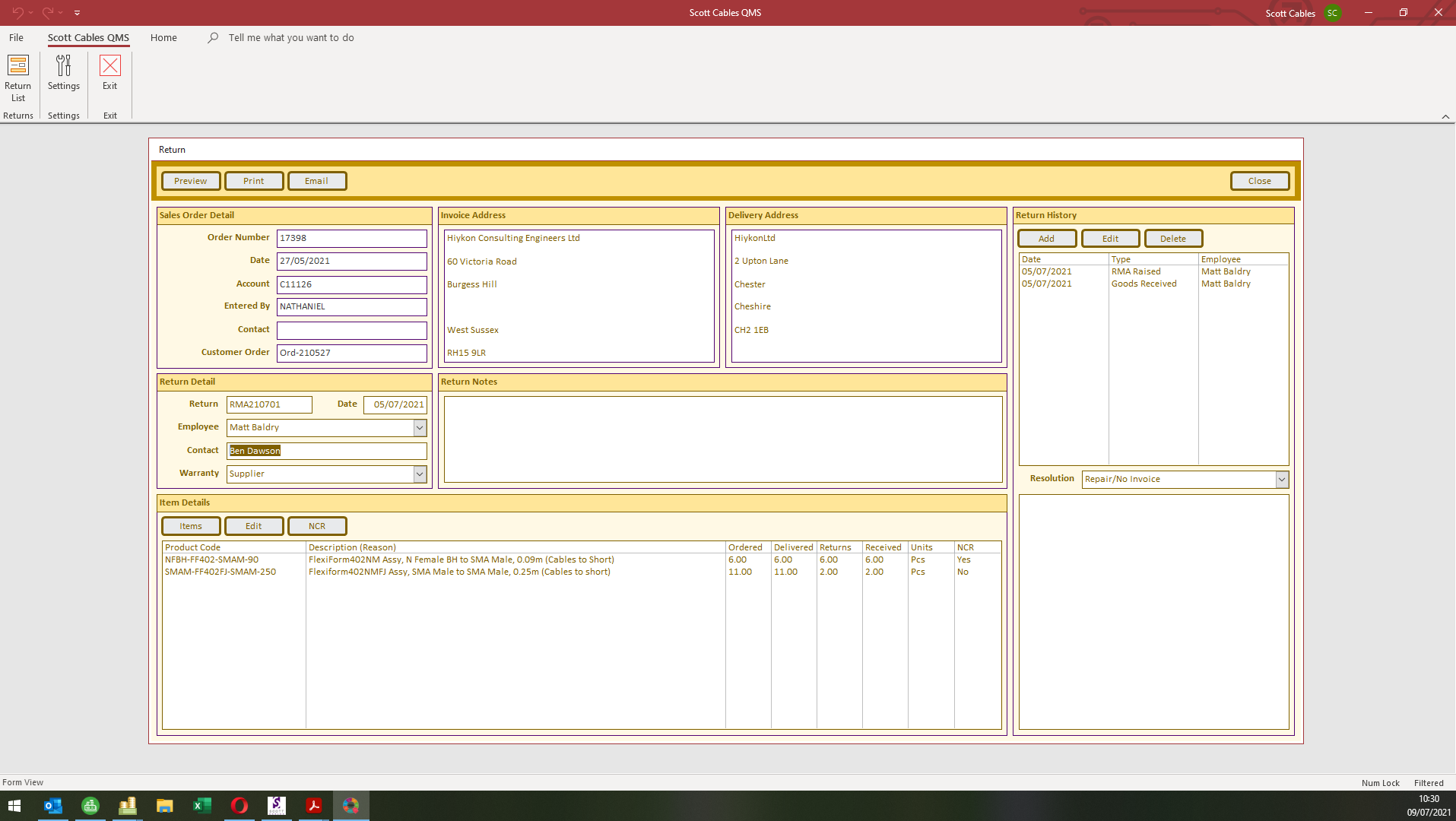Click Edit in Item Details
The width and height of the screenshot is (1456, 821).
point(254,526)
